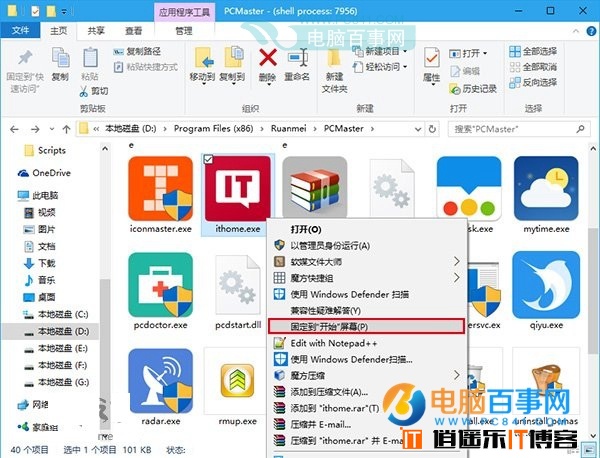Click the Copy icon in ribbon
The height and width of the screenshot is (458, 600).
pyautogui.click(x=60, y=57)
